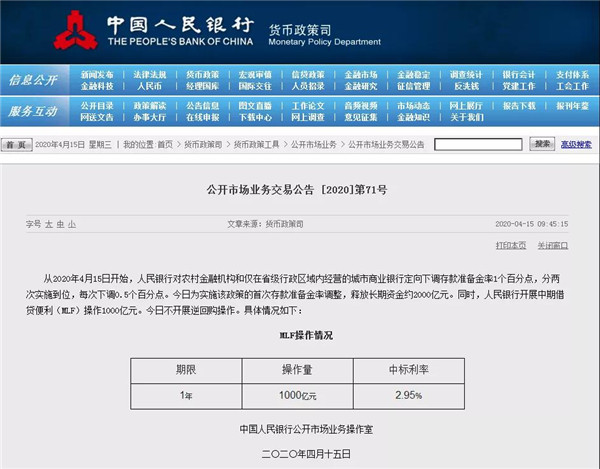
Task: Set font size to large (大)
Action: (48, 224)
